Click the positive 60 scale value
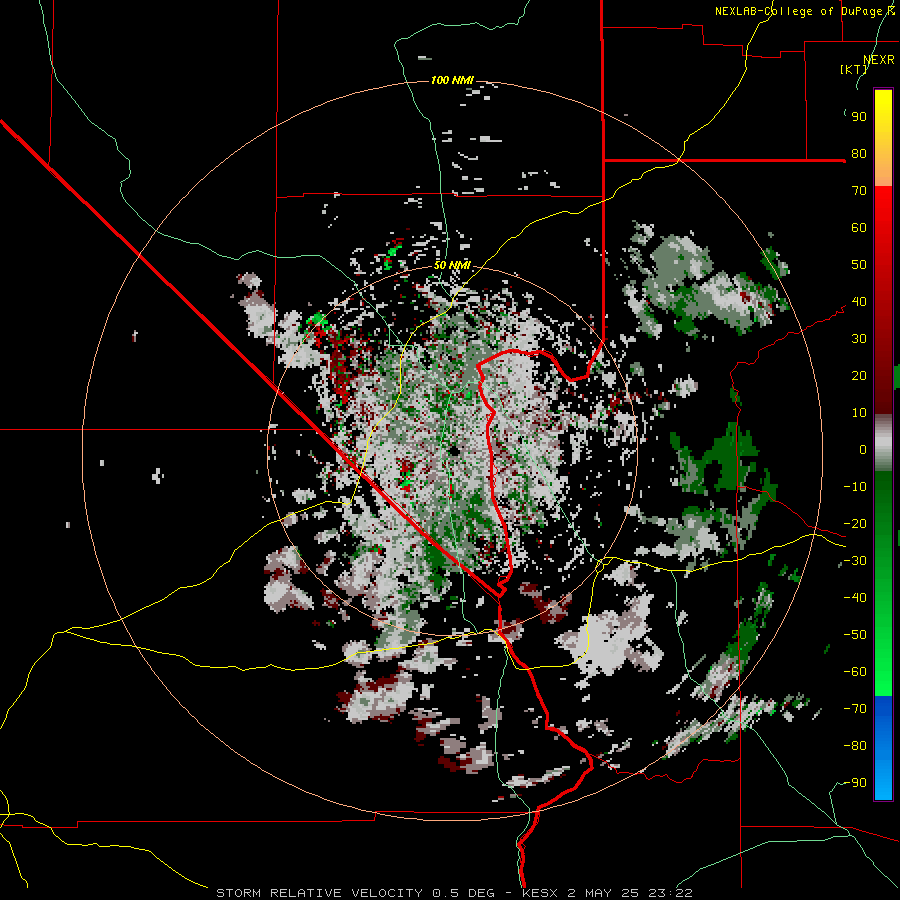This screenshot has height=900, width=900. click(x=859, y=228)
